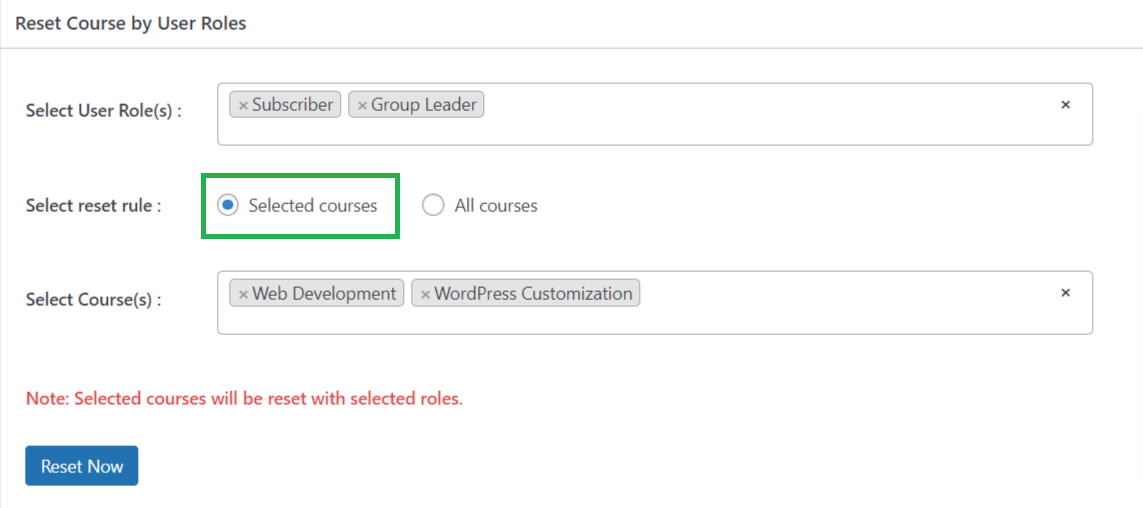Screen dimensions: 1143x508
Task: Remove the Web Development course tag
Action: pos(243,294)
